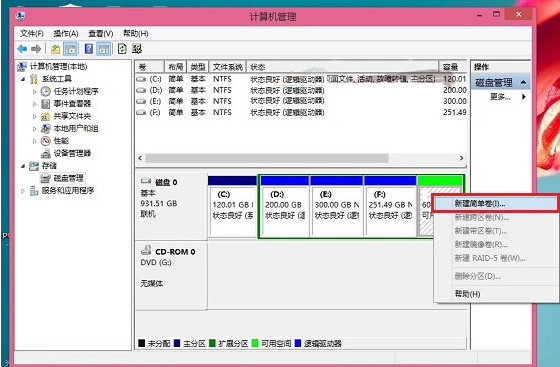The height and width of the screenshot is (367, 560).
Task: Select 计算机管理(本地) root node
Action: click(58, 66)
